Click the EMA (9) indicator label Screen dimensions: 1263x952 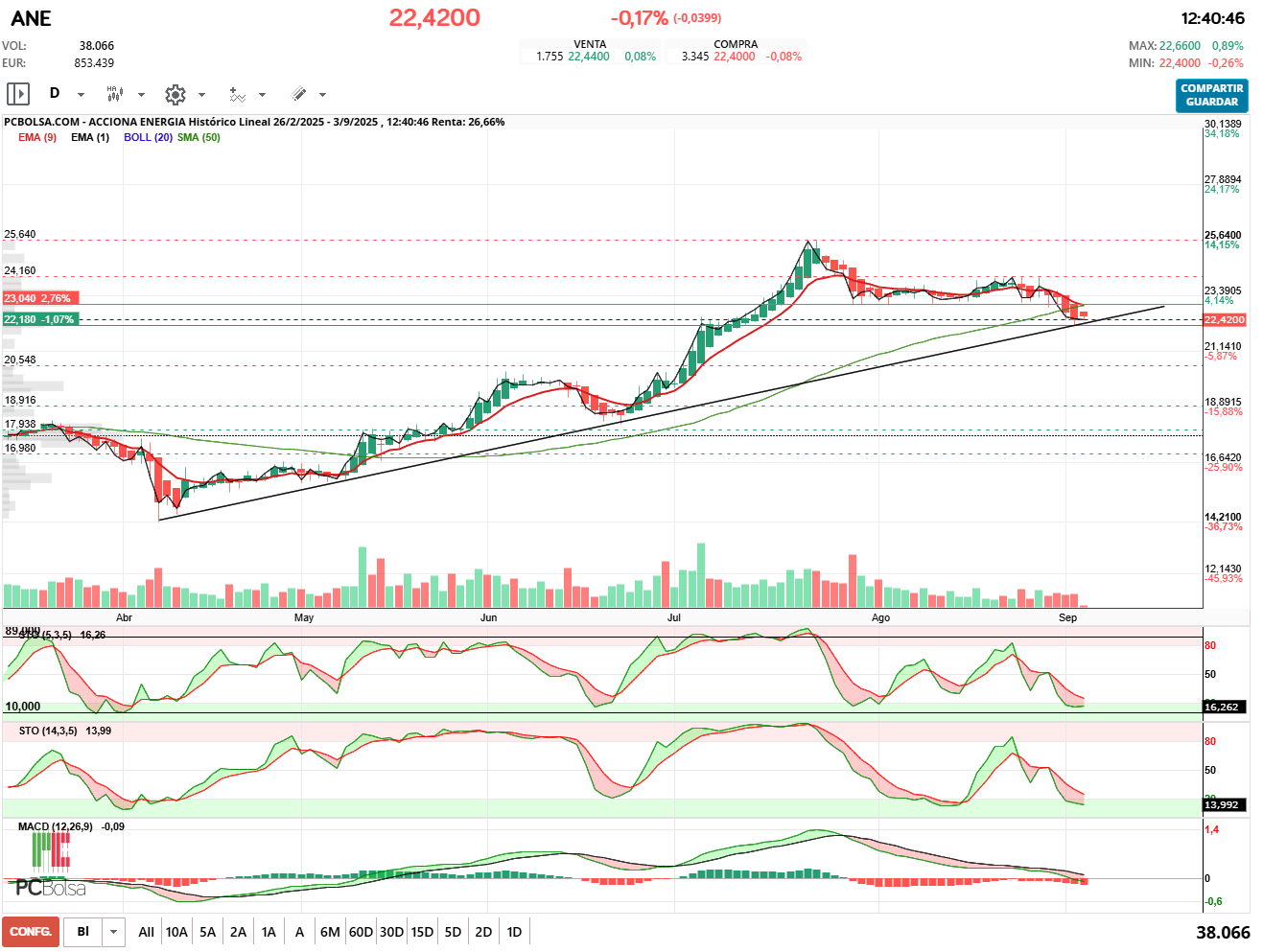click(37, 137)
